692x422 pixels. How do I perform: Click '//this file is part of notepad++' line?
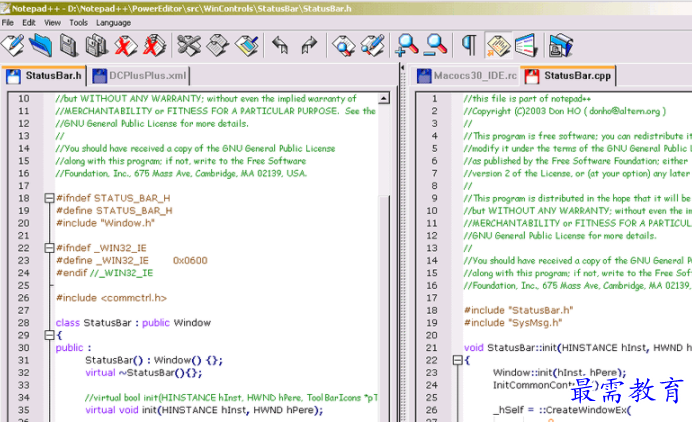click(x=527, y=99)
